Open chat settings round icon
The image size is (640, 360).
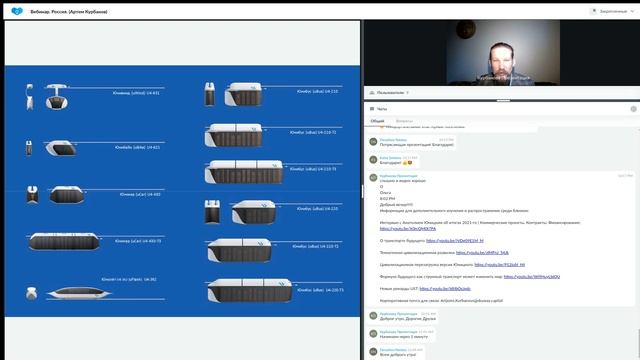coord(633,109)
